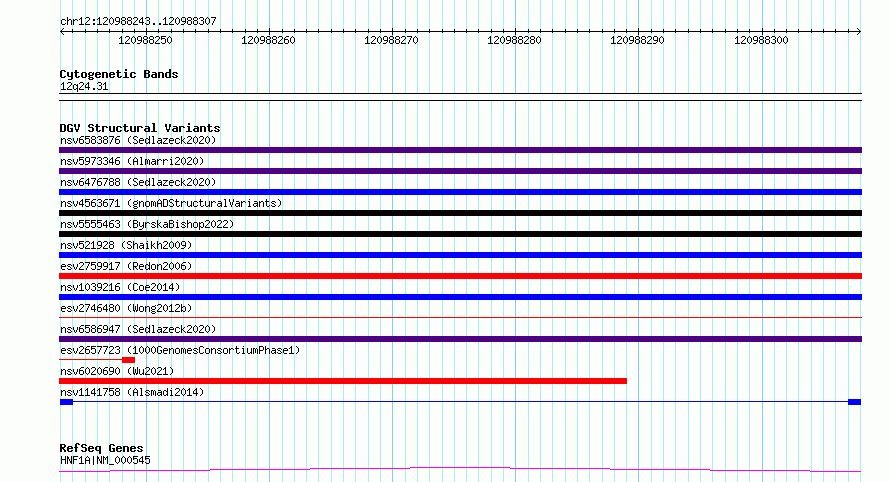The height and width of the screenshot is (482, 890).
Task: Click the thin blue line of nsv1141758
Action: click(x=460, y=402)
